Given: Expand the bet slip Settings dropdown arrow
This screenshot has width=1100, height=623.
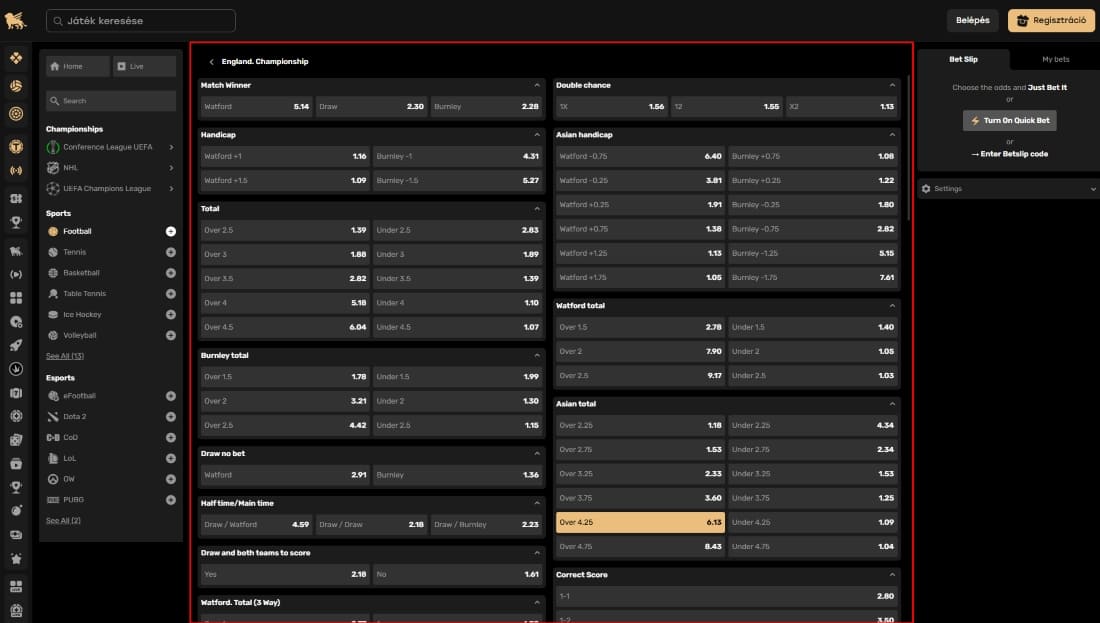Looking at the screenshot, I should (1093, 189).
